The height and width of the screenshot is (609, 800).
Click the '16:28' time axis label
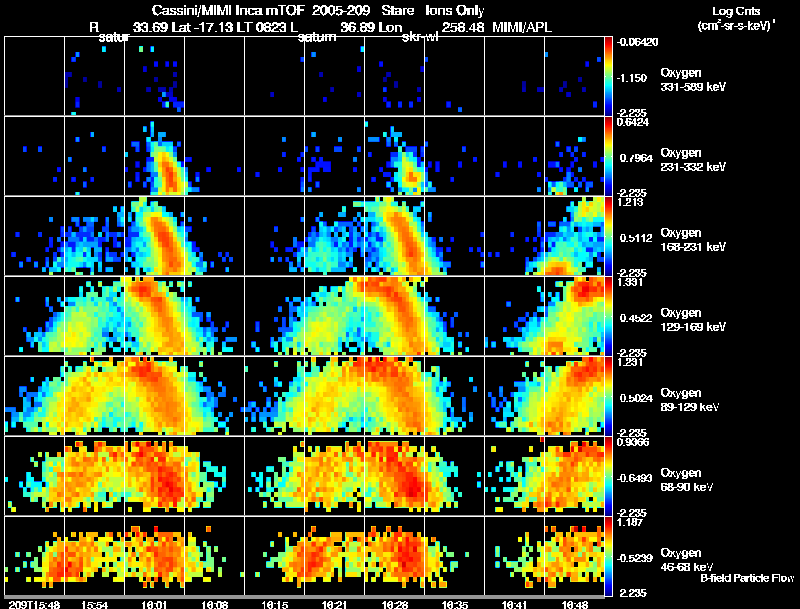click(394, 605)
